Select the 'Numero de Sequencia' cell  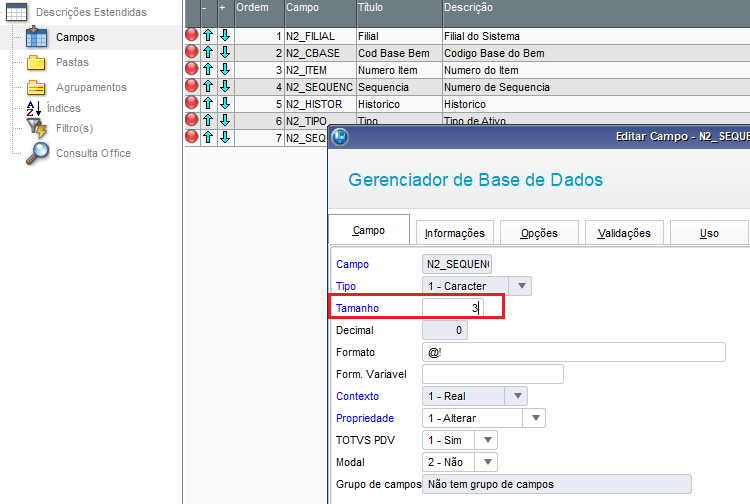click(596, 87)
